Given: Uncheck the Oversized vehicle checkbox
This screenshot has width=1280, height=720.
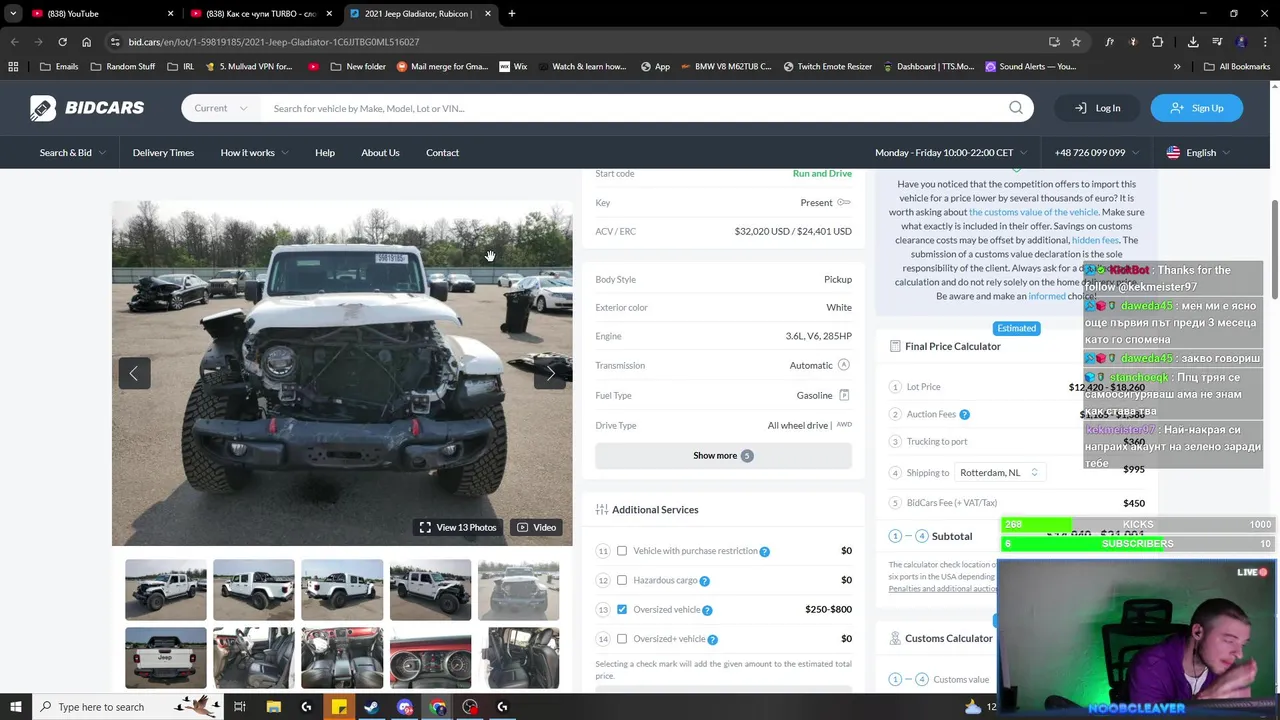Looking at the screenshot, I should (x=622, y=609).
